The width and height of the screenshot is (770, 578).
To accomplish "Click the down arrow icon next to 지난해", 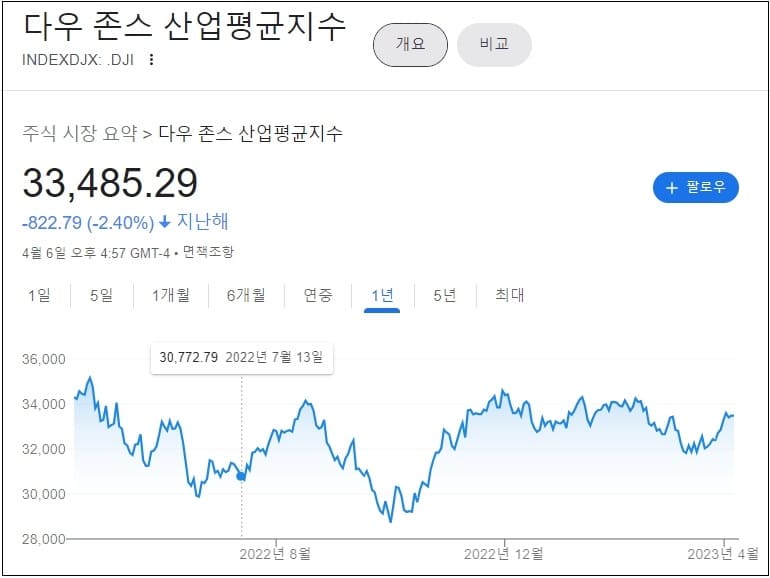I will point(165,222).
